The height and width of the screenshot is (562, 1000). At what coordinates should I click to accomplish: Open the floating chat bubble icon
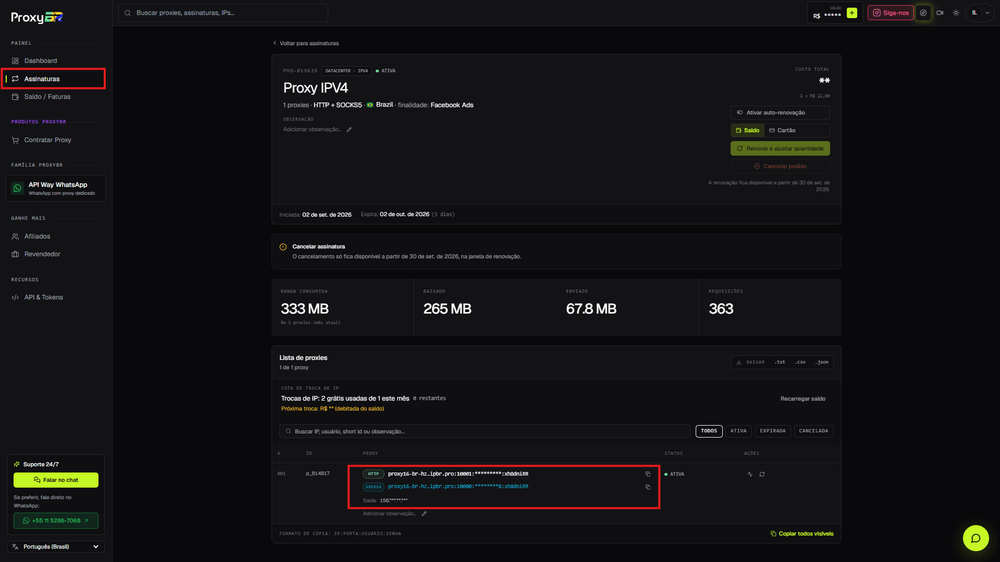(x=976, y=538)
